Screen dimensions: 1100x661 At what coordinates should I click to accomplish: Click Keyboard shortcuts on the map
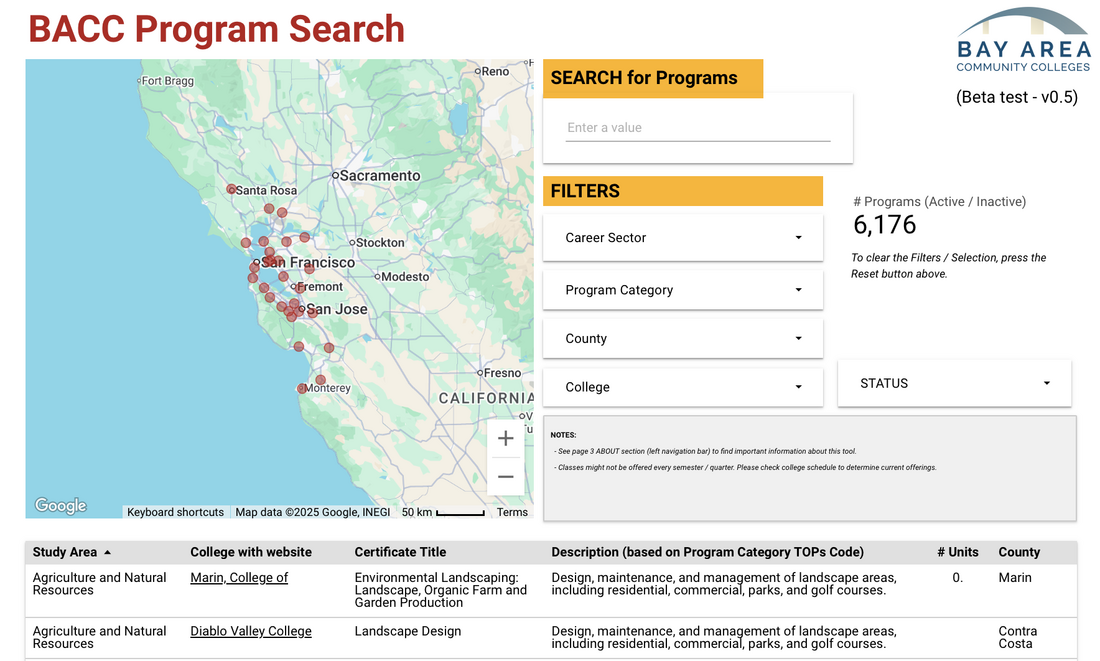175,512
